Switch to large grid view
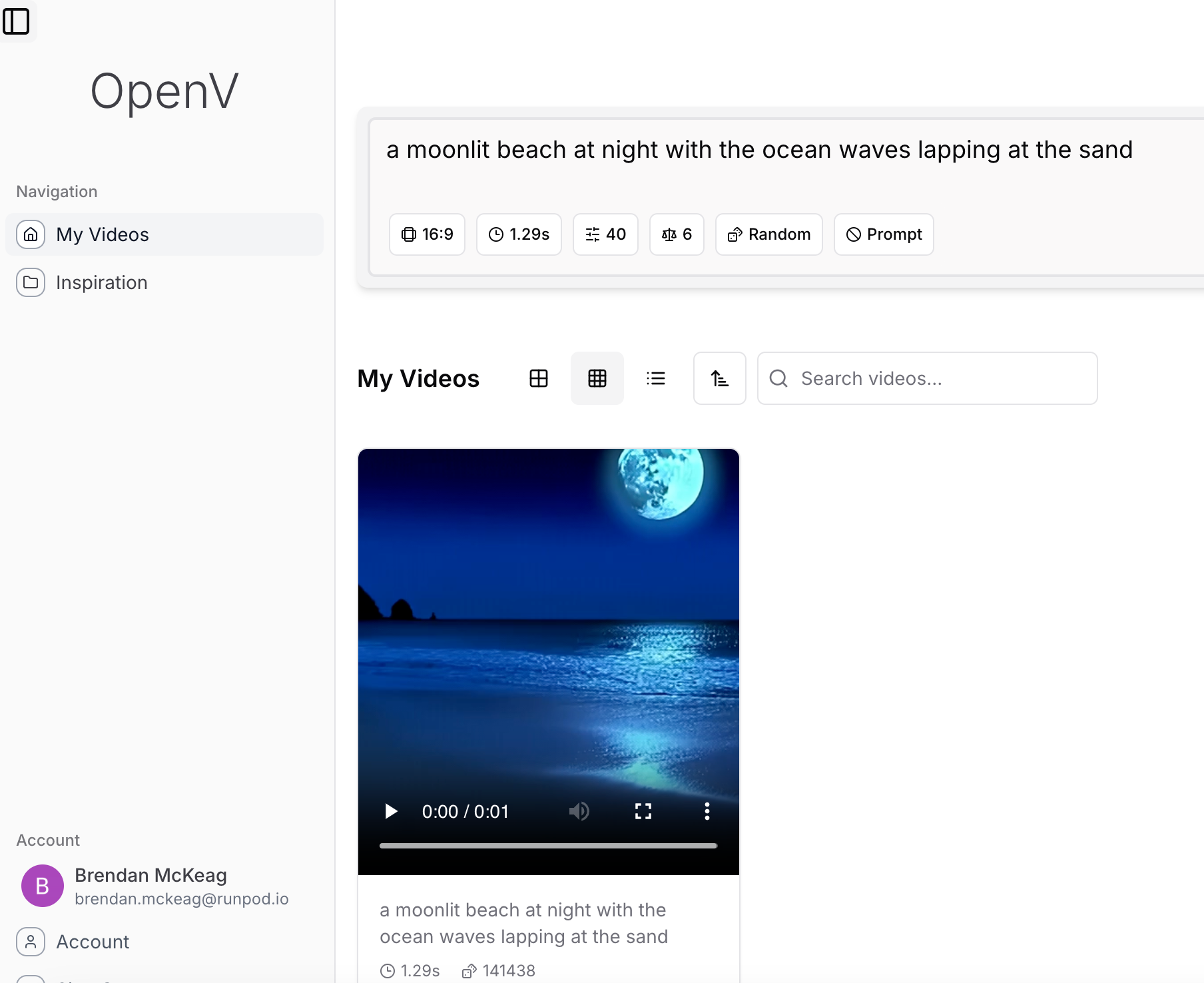Screen dimensions: 1204x983 (538, 378)
